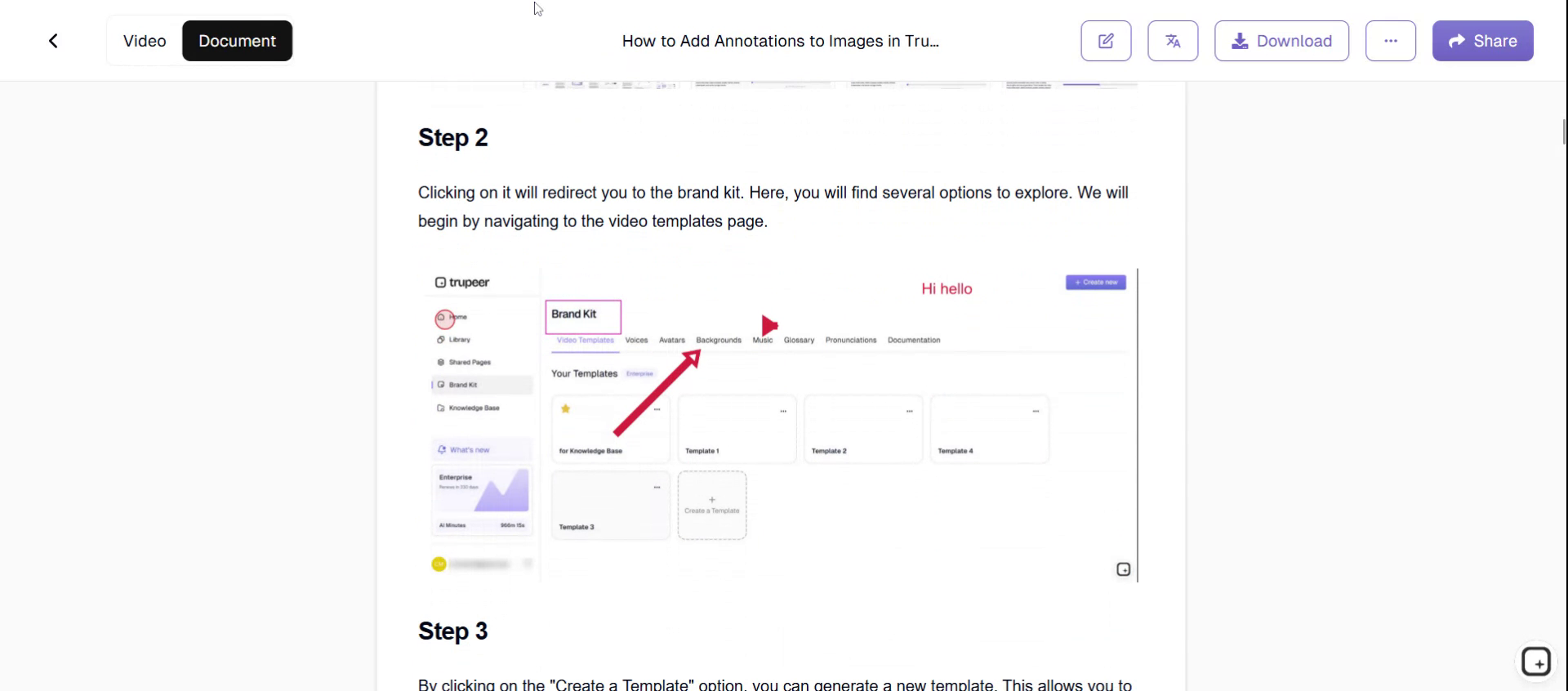Click the small icon at screenshot's lower-right corner
1568x691 pixels.
(1123, 569)
